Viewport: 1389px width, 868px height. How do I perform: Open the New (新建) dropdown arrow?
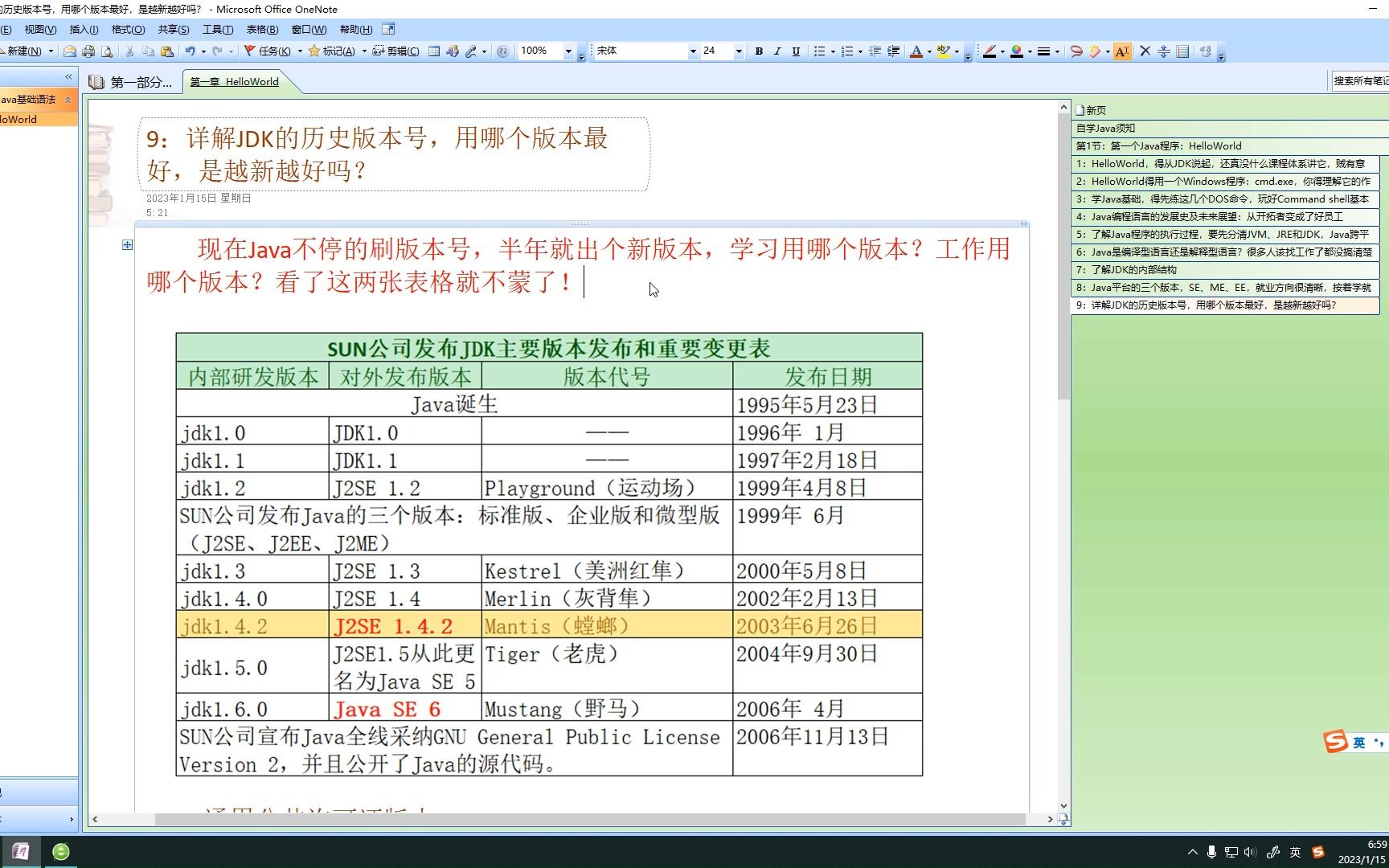tap(51, 51)
